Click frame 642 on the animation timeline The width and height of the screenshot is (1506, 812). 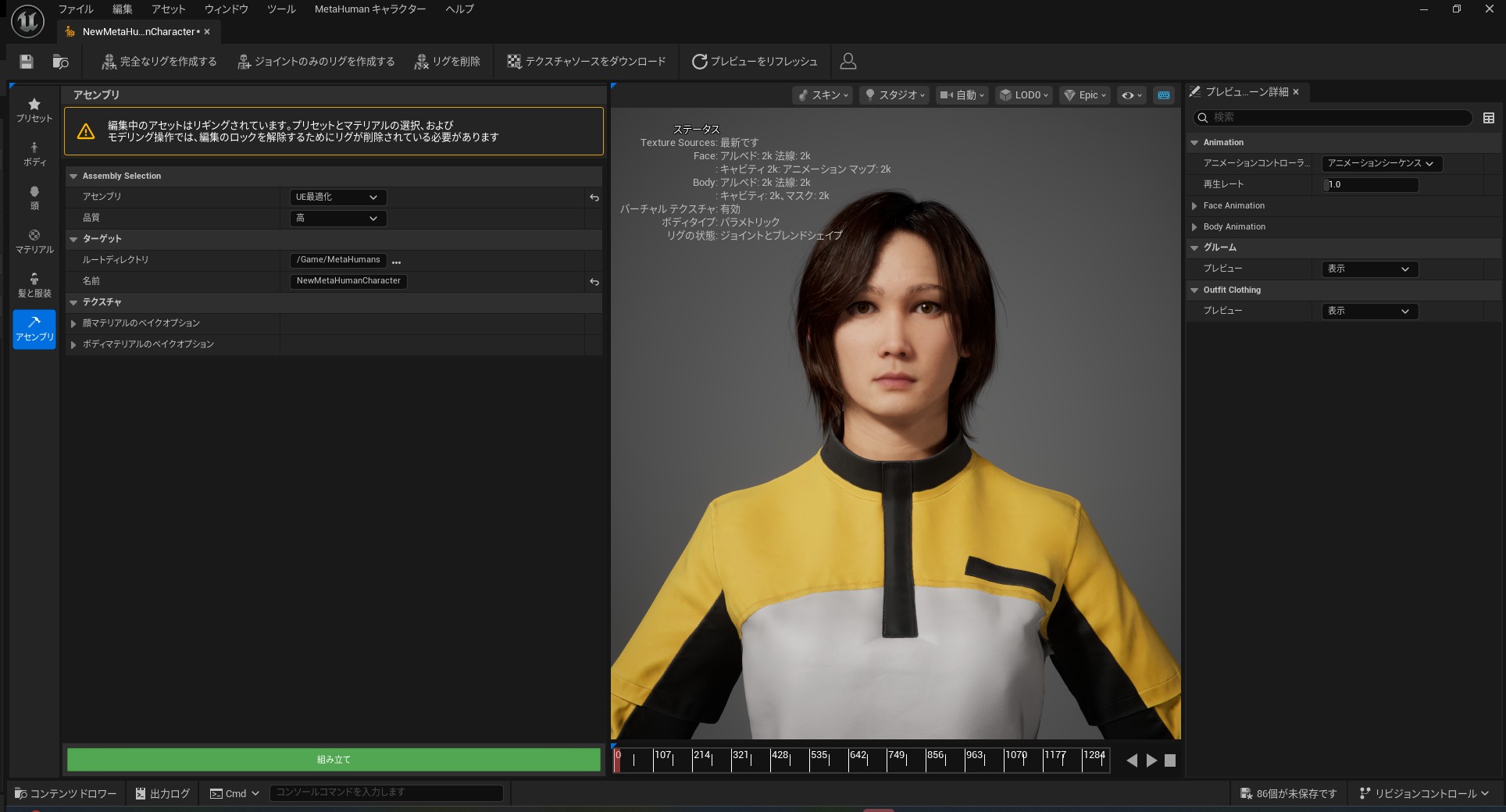click(849, 760)
